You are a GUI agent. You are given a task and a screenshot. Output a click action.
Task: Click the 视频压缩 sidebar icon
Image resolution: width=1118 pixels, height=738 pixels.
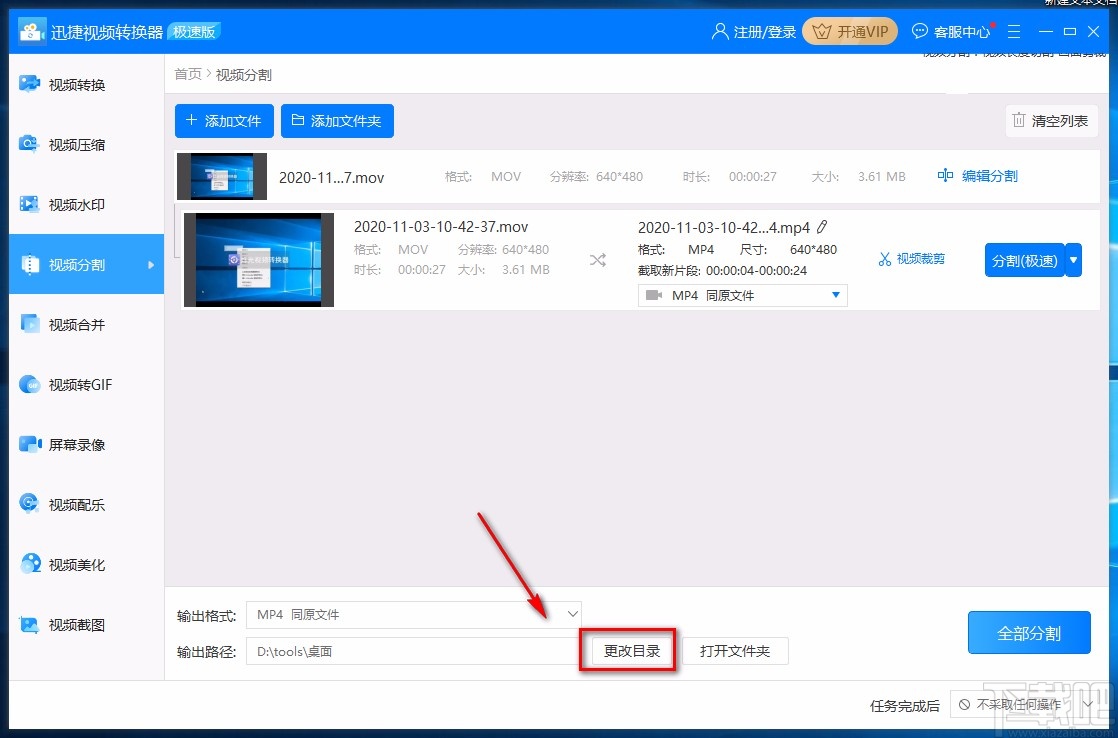coord(29,143)
